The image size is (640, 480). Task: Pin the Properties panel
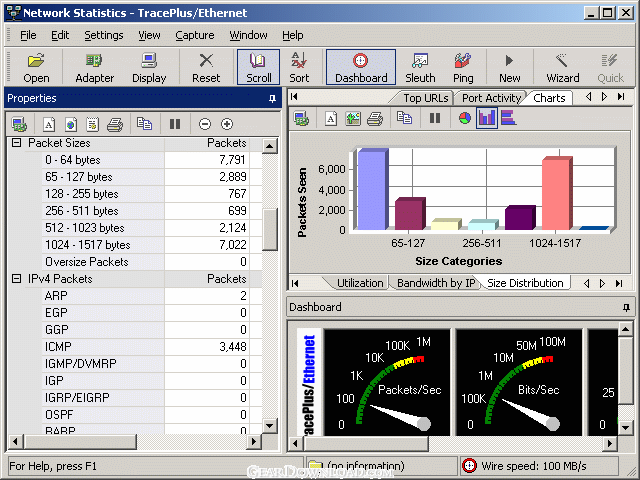pos(272,98)
